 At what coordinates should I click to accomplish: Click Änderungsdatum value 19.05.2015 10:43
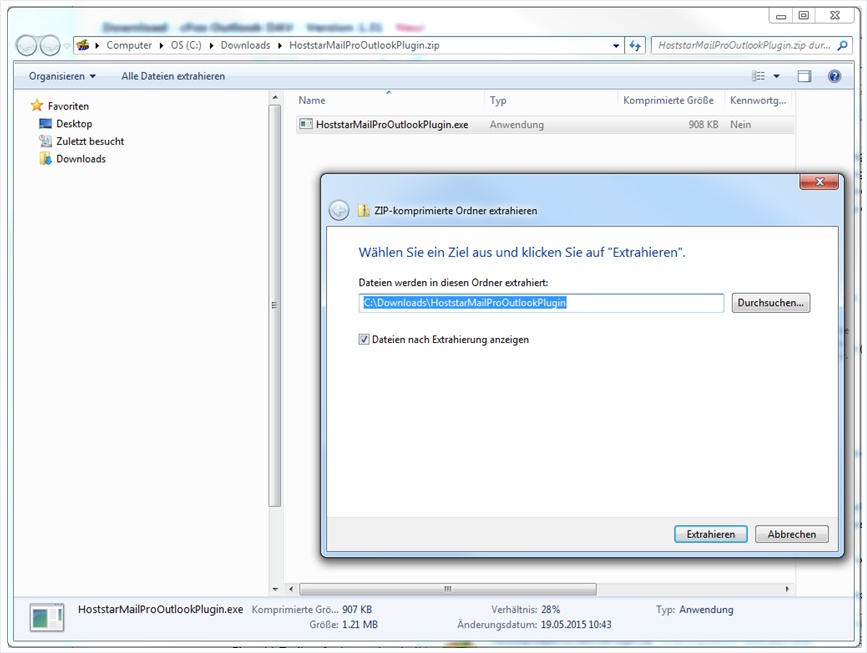coord(576,625)
